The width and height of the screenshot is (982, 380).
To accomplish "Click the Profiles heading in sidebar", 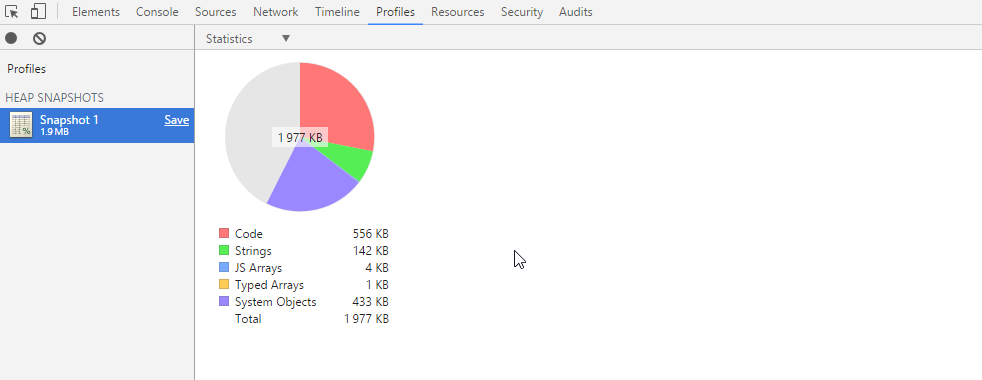I will click(x=26, y=69).
